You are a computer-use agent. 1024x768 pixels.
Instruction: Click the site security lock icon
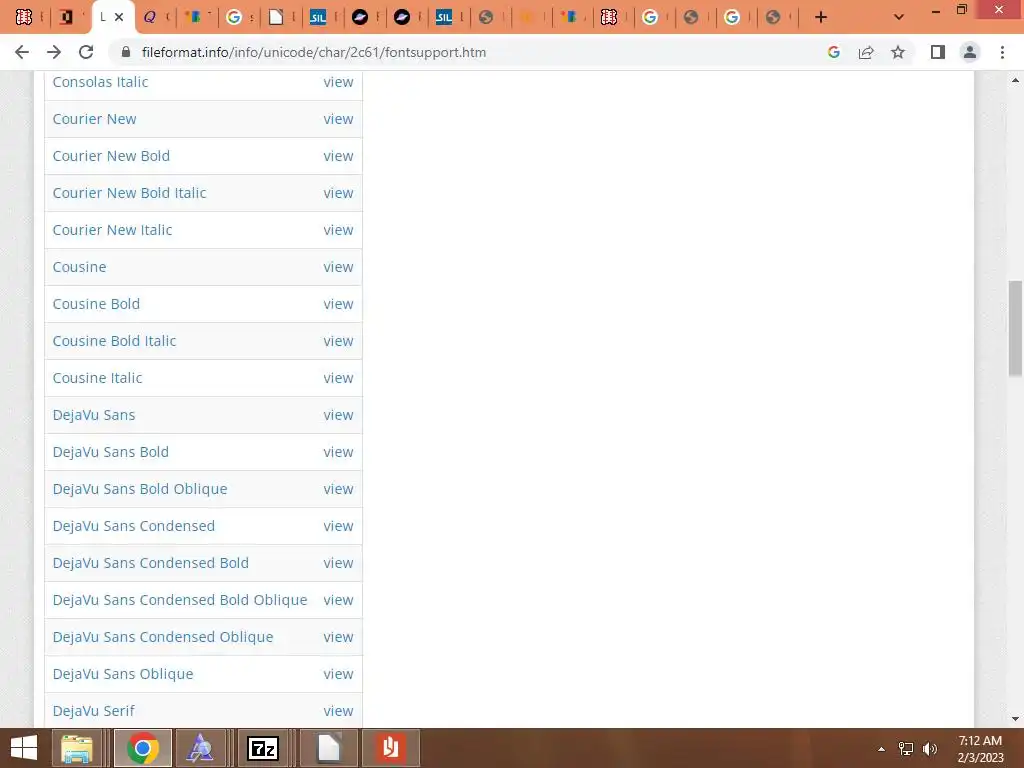pos(126,52)
